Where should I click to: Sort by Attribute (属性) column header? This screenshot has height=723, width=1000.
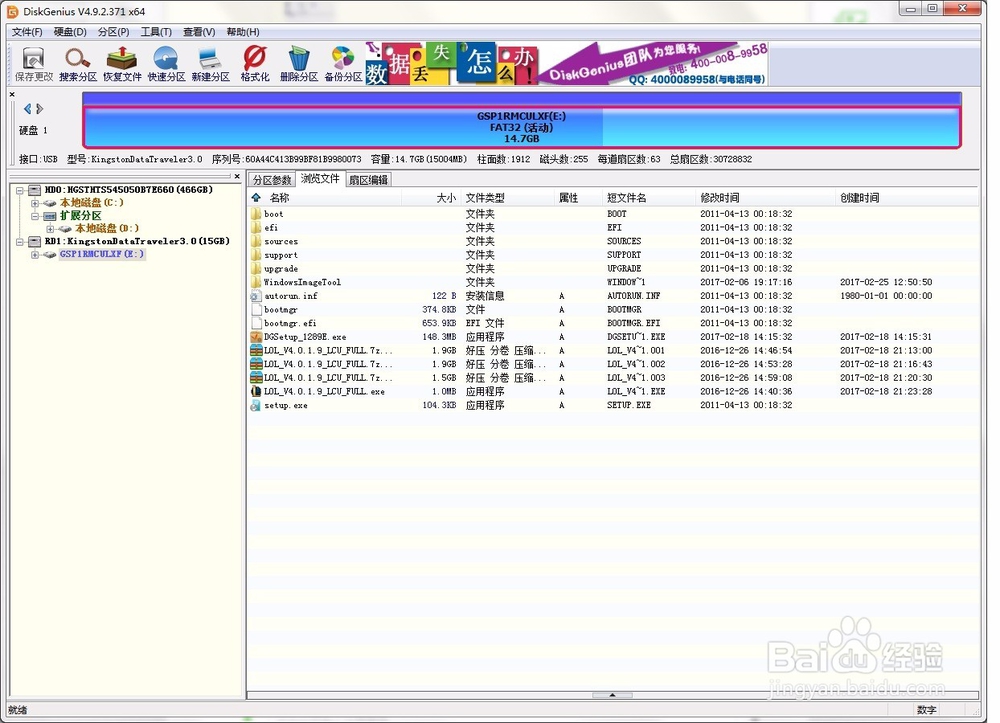pyautogui.click(x=579, y=198)
